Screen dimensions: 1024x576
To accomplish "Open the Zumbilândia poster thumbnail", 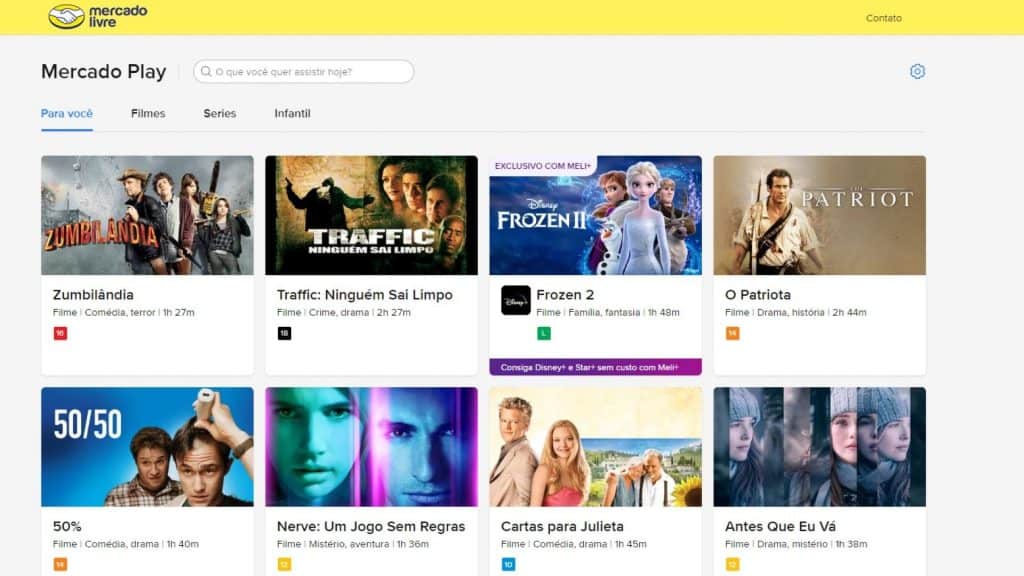I will [x=147, y=215].
